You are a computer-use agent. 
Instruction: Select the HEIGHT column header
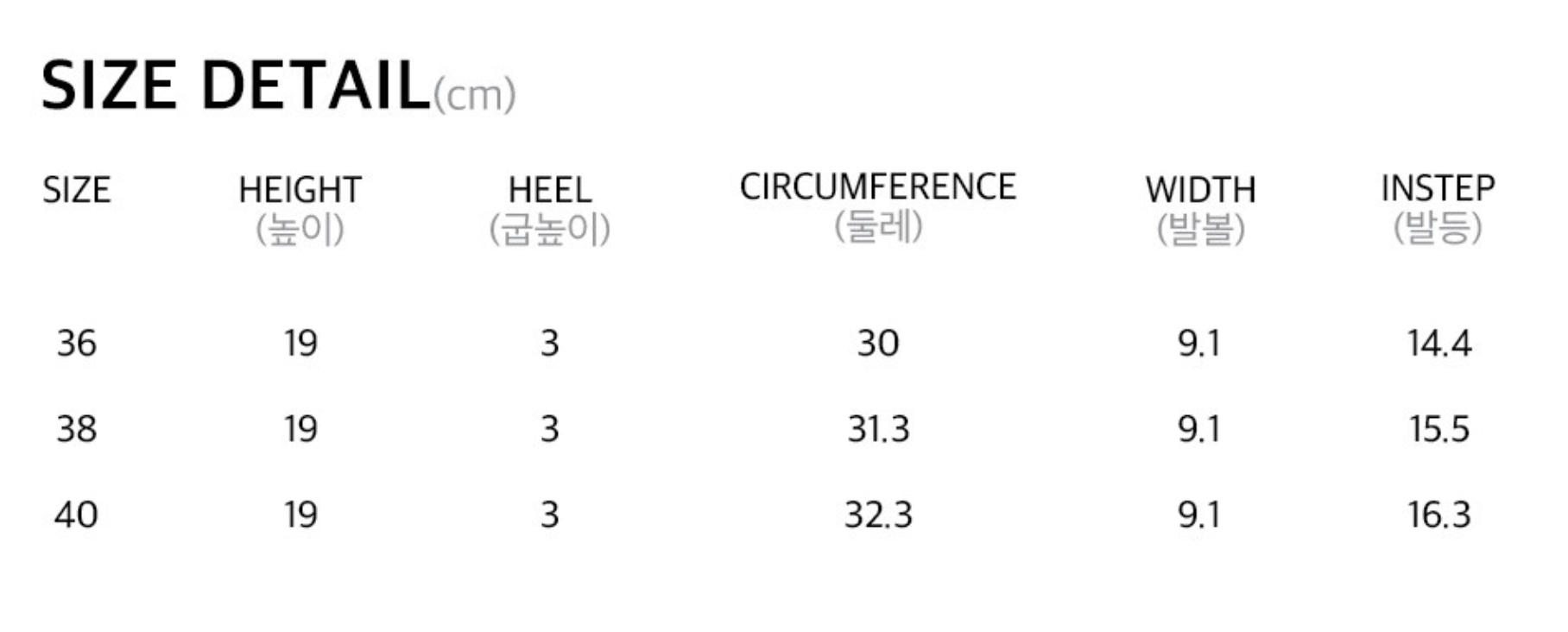(300, 190)
